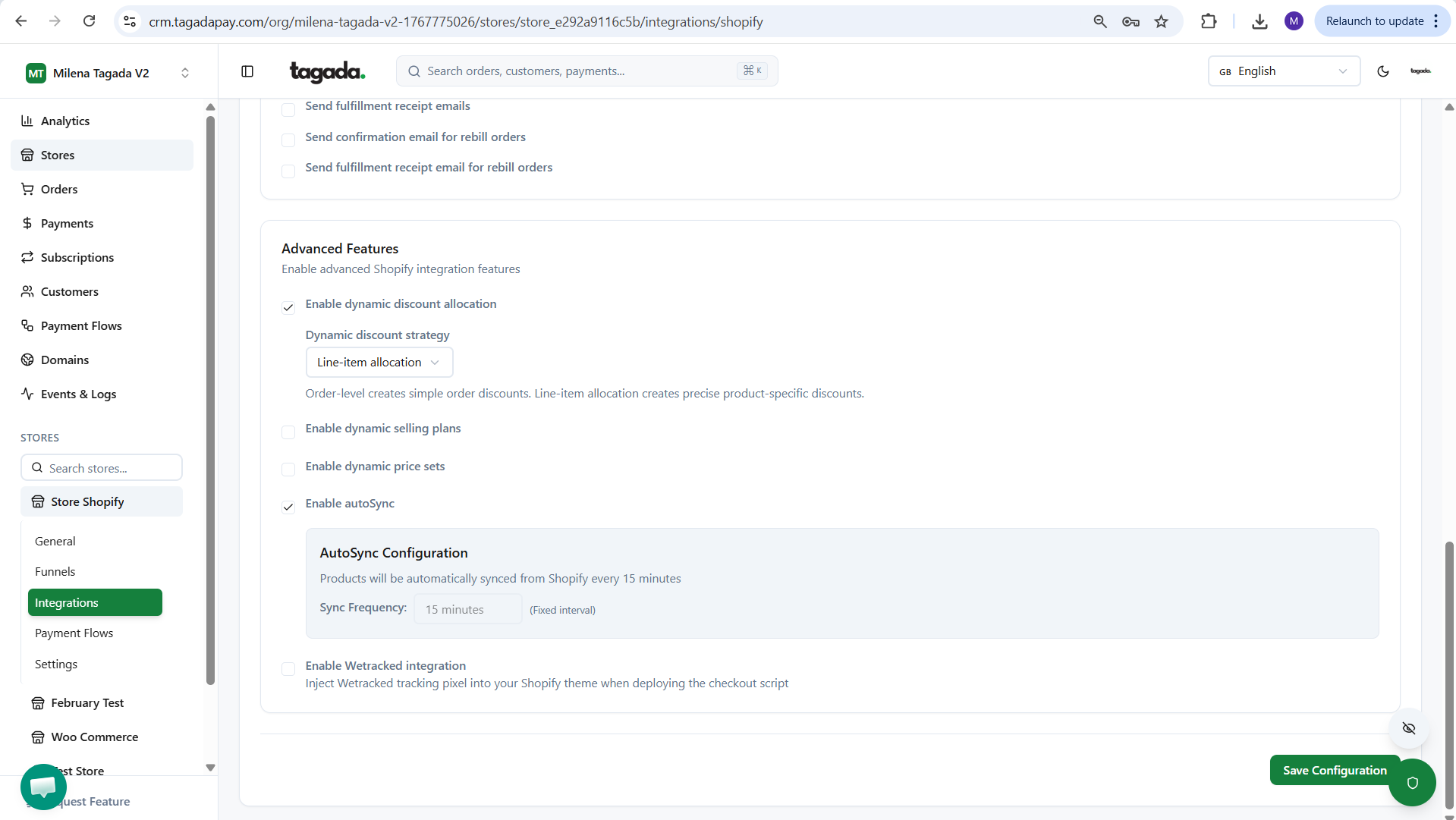Enable dynamic selling plans checkbox
This screenshot has height=820, width=1456.
tap(288, 432)
